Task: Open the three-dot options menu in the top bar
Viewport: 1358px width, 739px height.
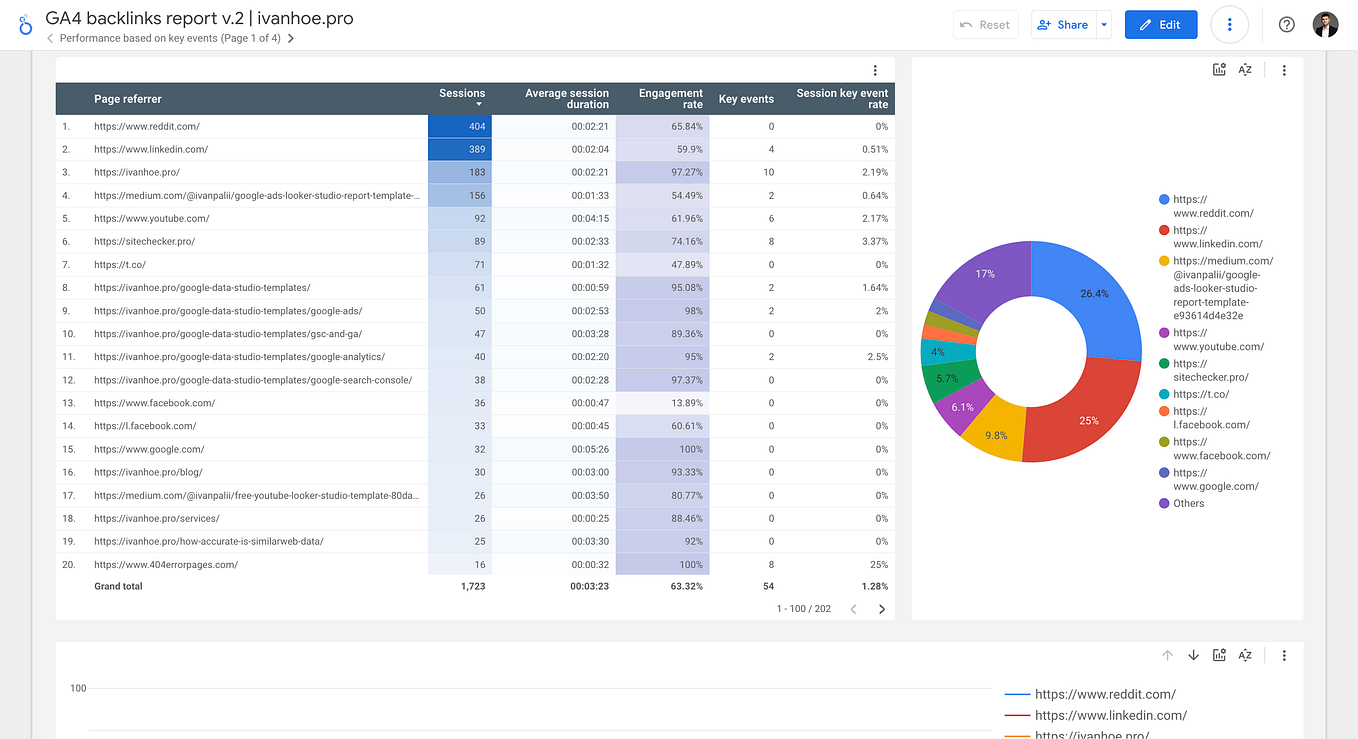Action: (x=1229, y=24)
